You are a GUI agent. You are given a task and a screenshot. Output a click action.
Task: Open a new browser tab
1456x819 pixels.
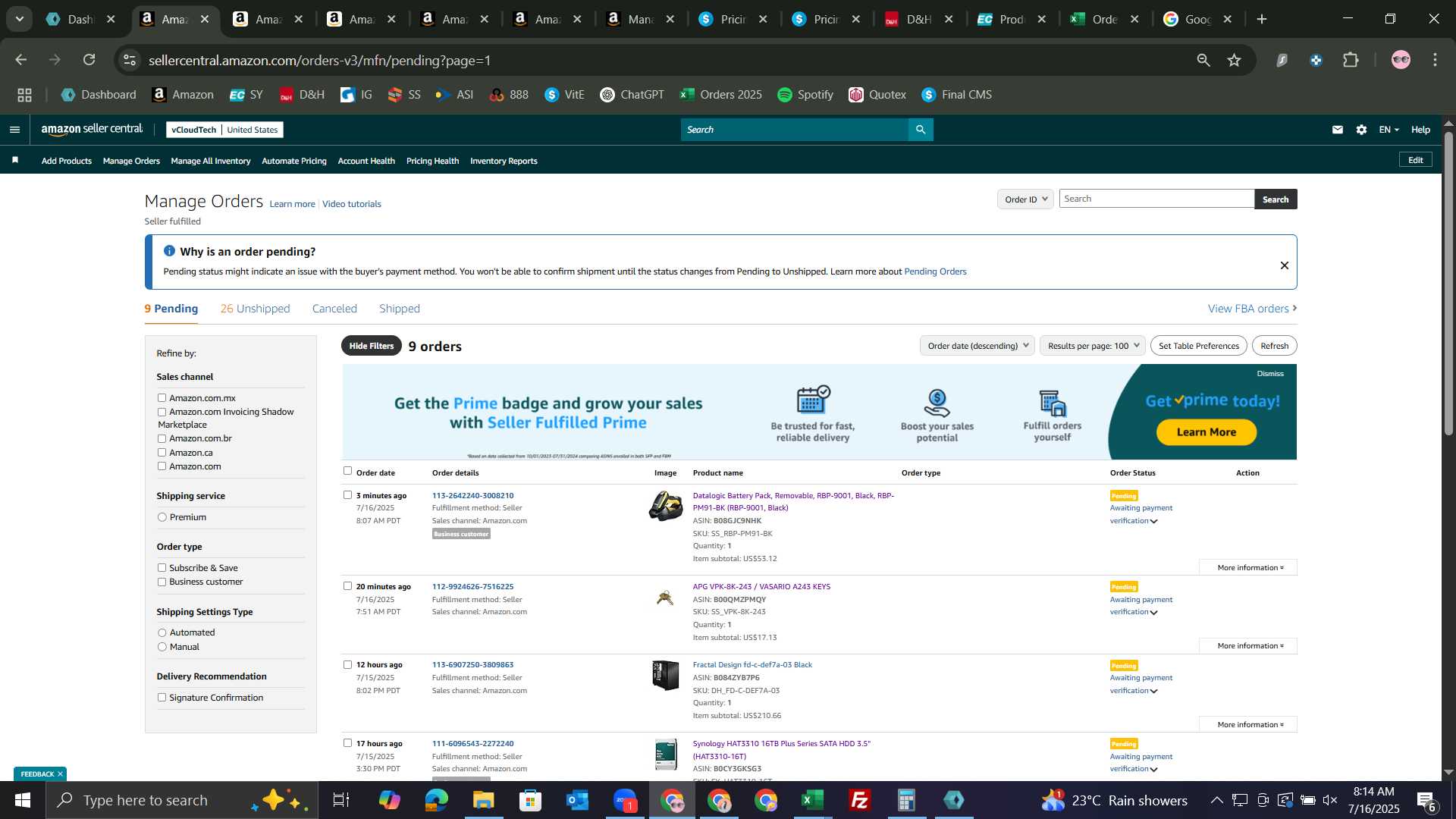point(1262,19)
